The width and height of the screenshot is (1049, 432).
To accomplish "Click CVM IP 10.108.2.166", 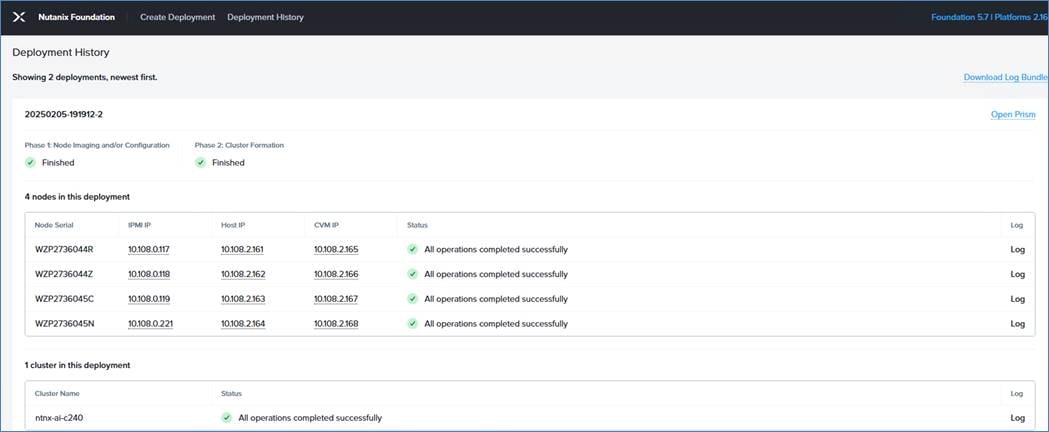I will 336,275.
